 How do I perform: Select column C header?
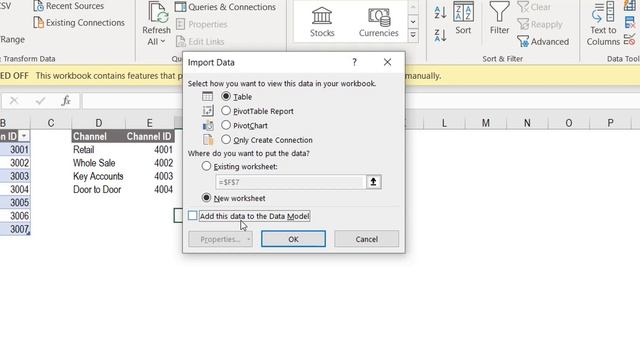coord(51,123)
